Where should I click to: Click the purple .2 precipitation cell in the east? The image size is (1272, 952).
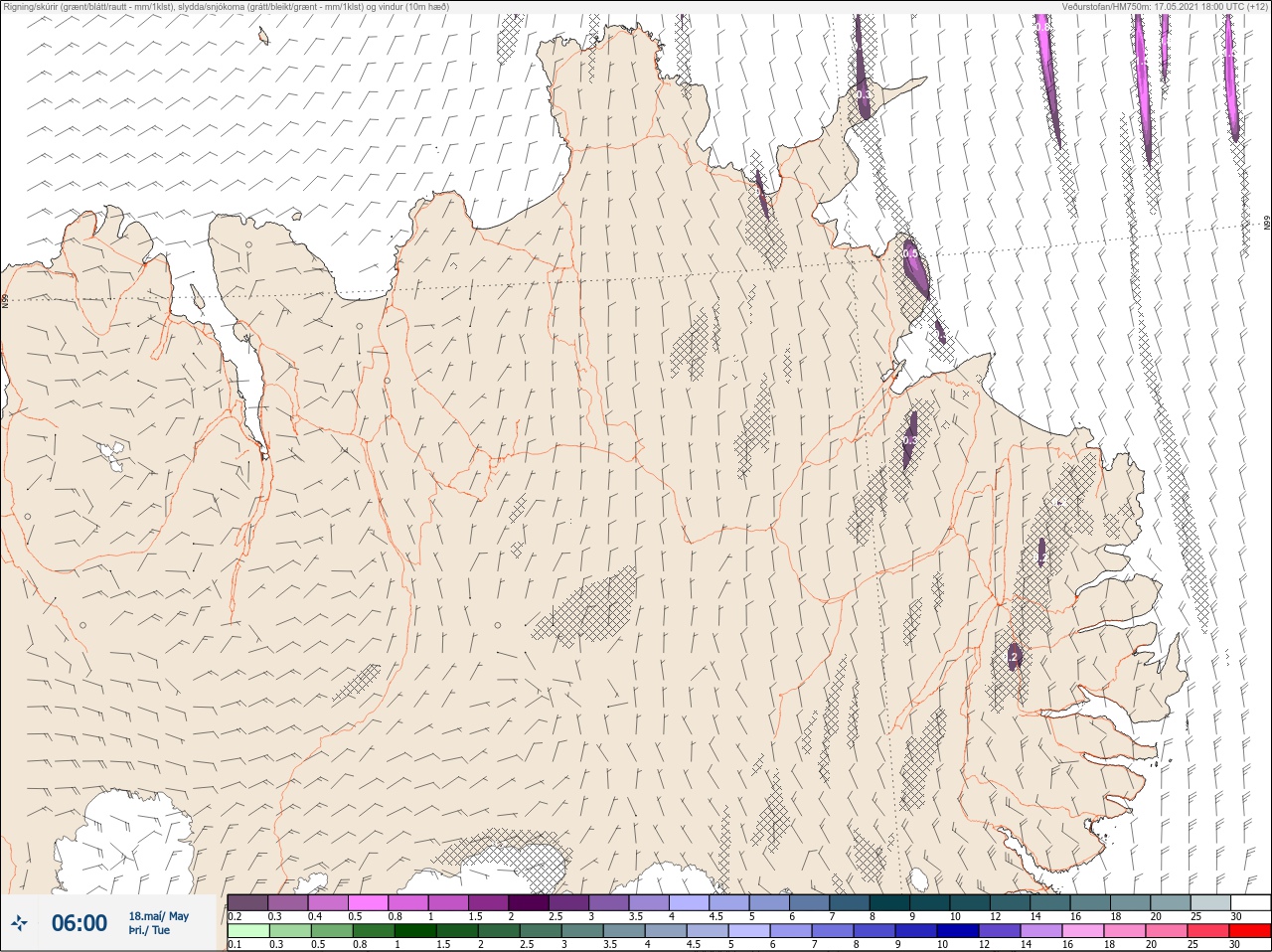tap(1014, 657)
